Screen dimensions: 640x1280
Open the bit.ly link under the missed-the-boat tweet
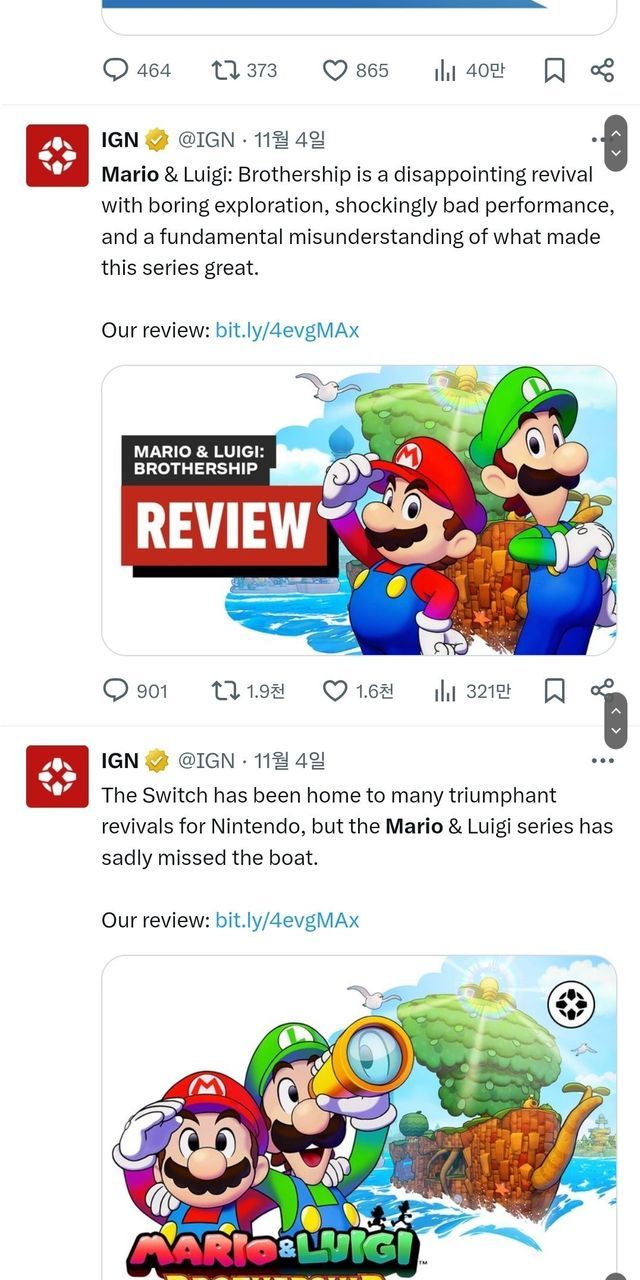click(287, 920)
